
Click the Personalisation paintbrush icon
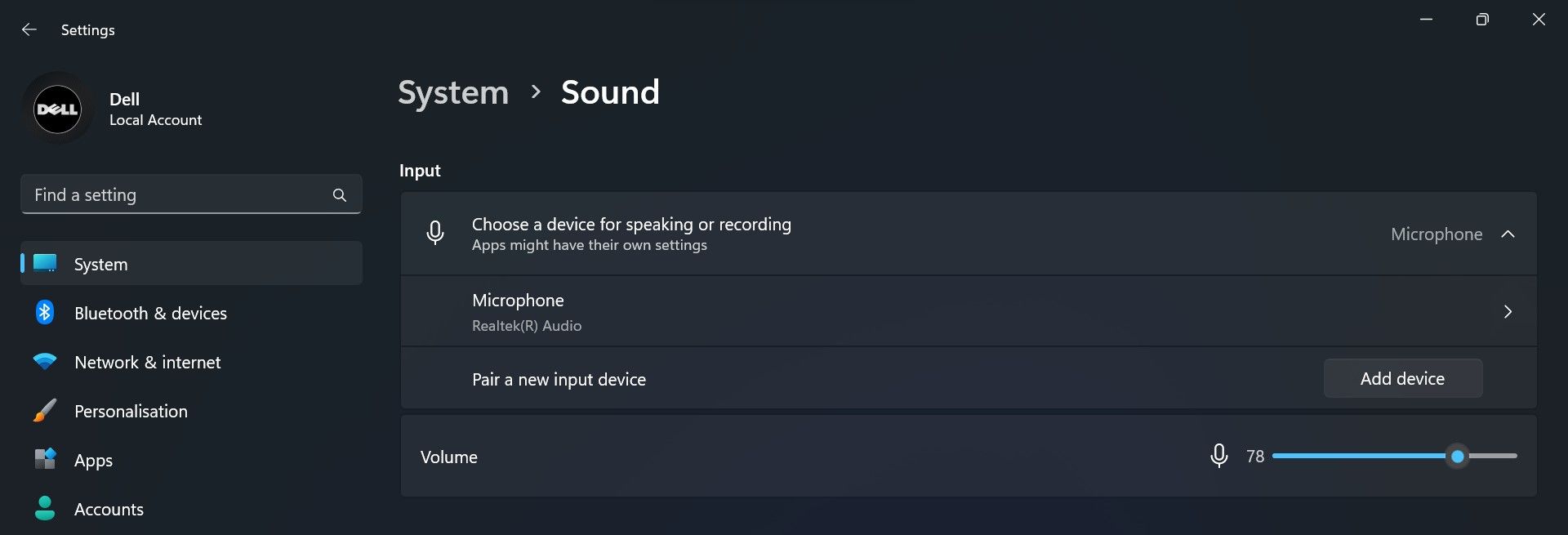45,411
